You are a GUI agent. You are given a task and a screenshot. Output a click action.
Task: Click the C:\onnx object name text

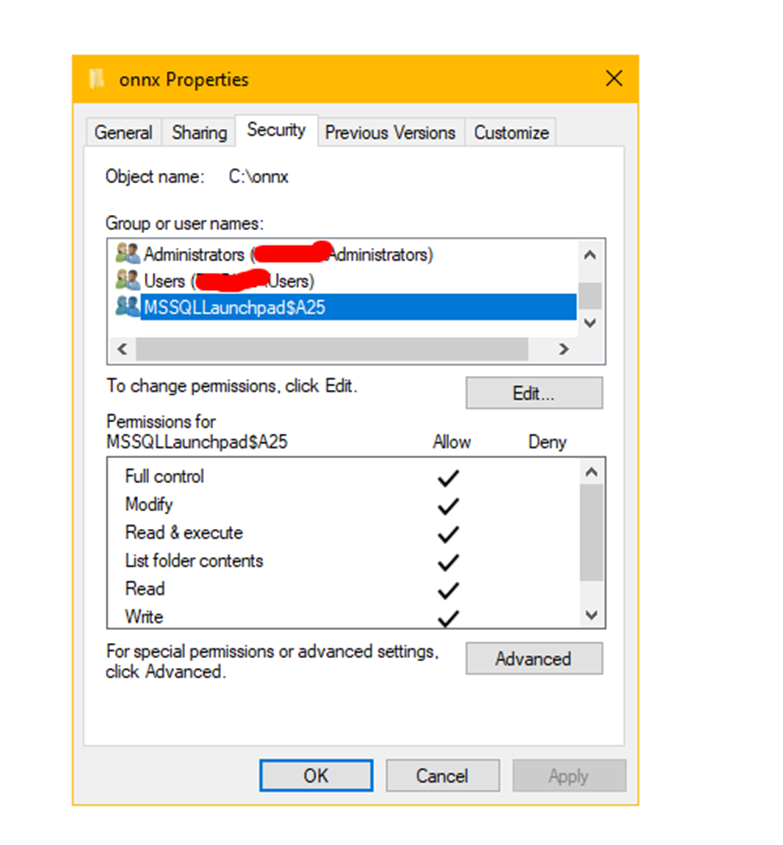click(259, 177)
